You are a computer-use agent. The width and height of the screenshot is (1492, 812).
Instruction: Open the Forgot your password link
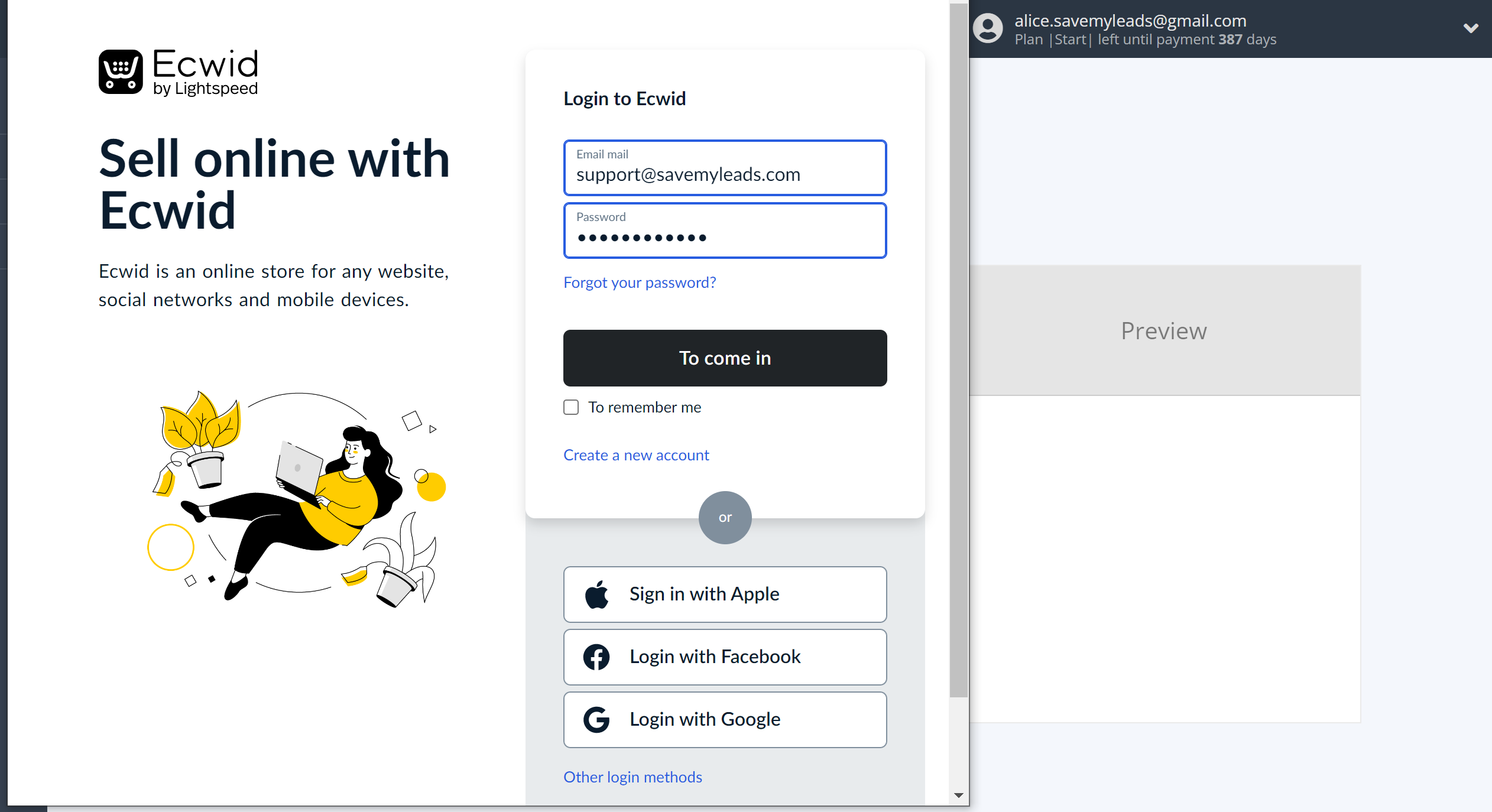click(640, 282)
